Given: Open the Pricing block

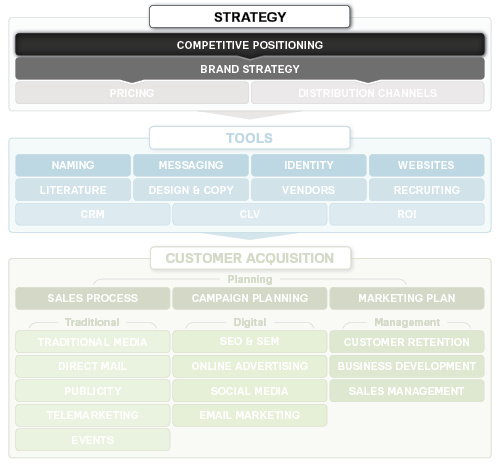Looking at the screenshot, I should click(x=132, y=93).
